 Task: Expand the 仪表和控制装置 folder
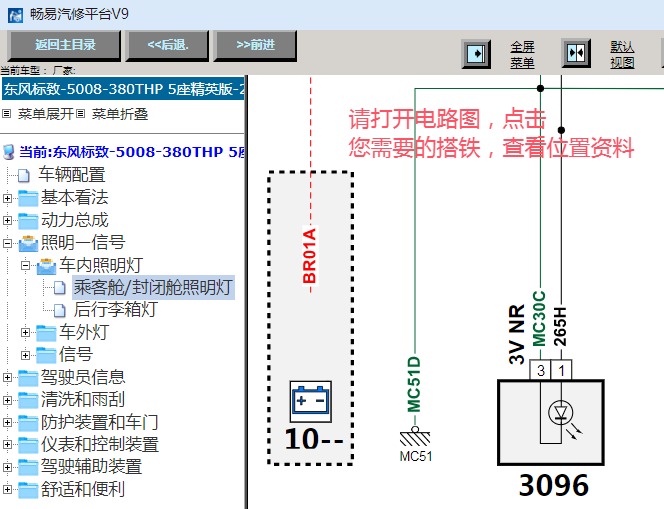click(x=7, y=444)
